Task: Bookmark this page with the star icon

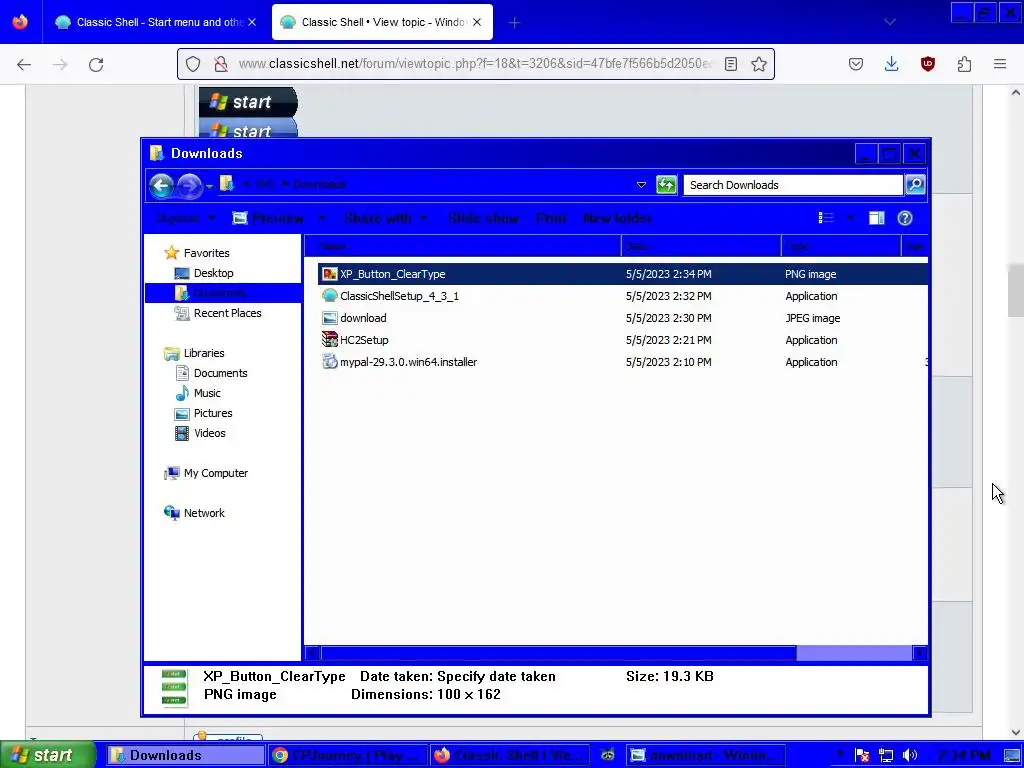Action: tap(758, 64)
